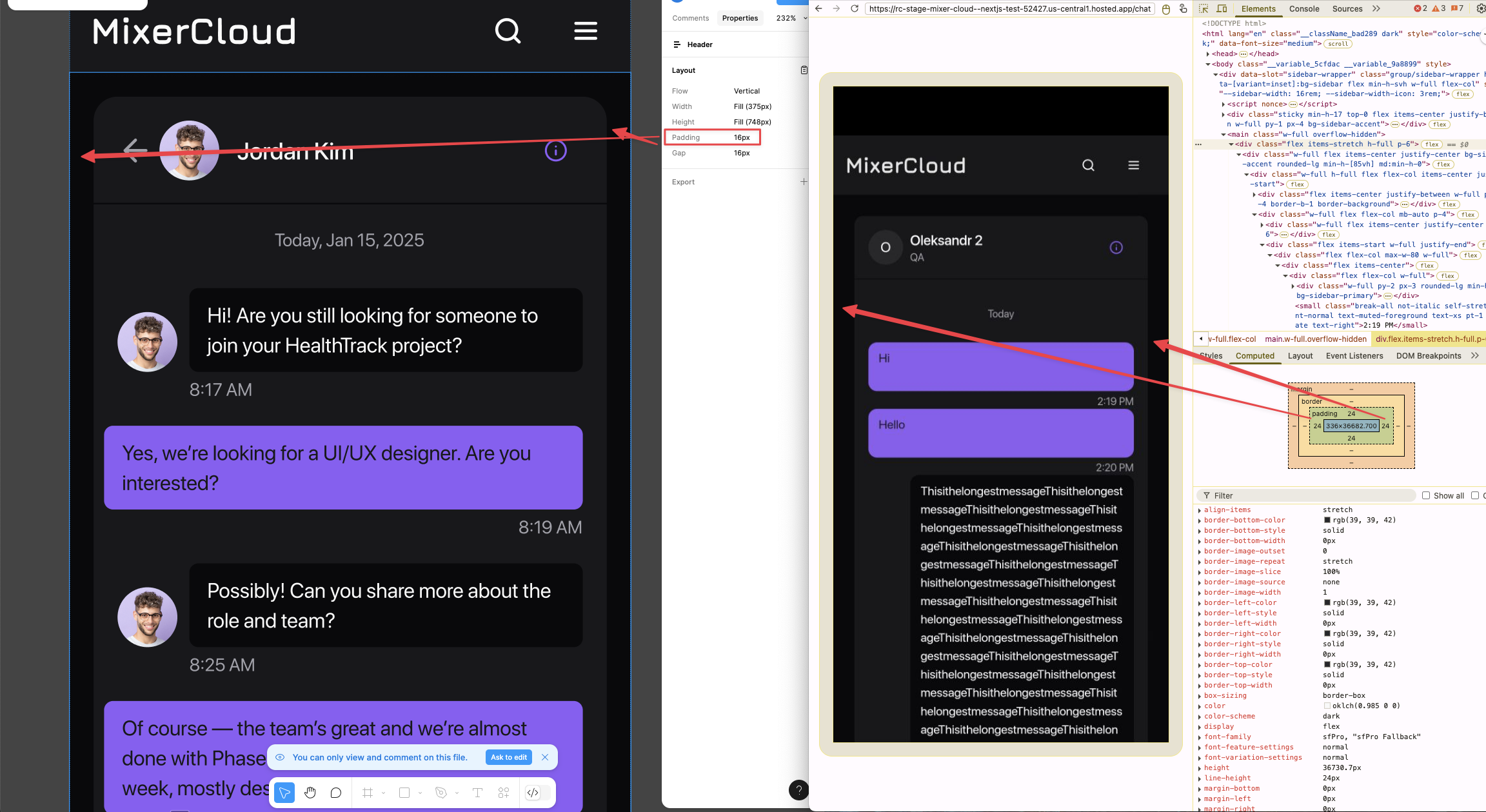Switch to the Console tab
The width and height of the screenshot is (1486, 812).
point(1303,8)
